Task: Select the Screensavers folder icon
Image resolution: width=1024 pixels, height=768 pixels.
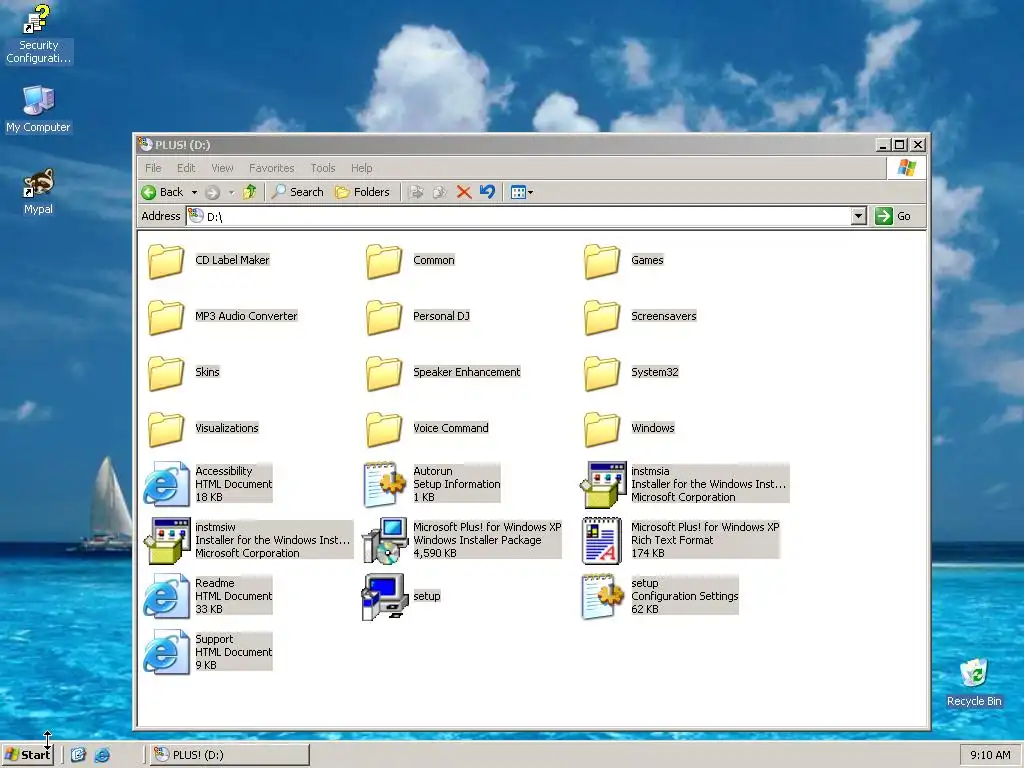Action: pyautogui.click(x=602, y=317)
